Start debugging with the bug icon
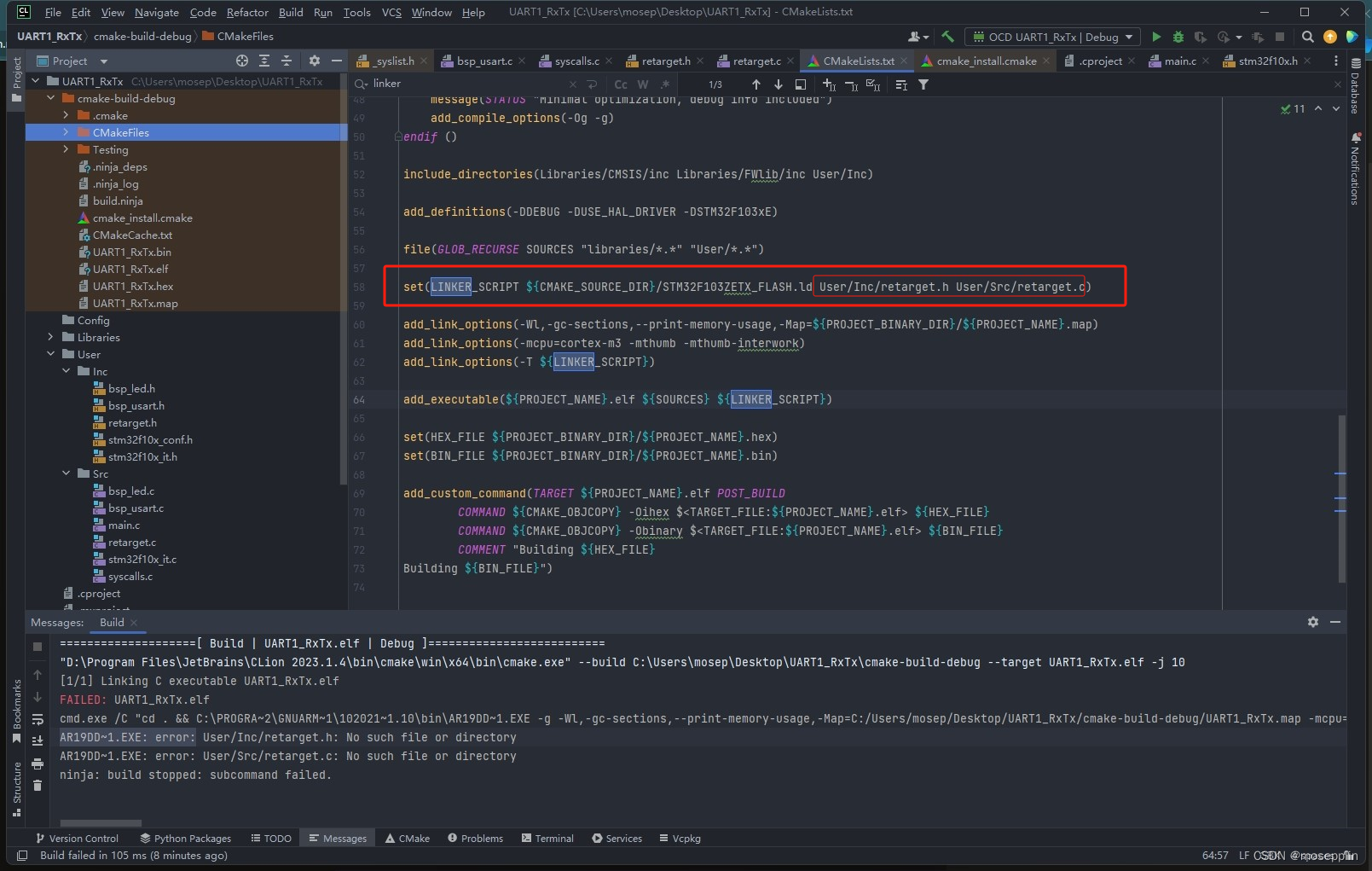The width and height of the screenshot is (1372, 871). click(x=1178, y=37)
